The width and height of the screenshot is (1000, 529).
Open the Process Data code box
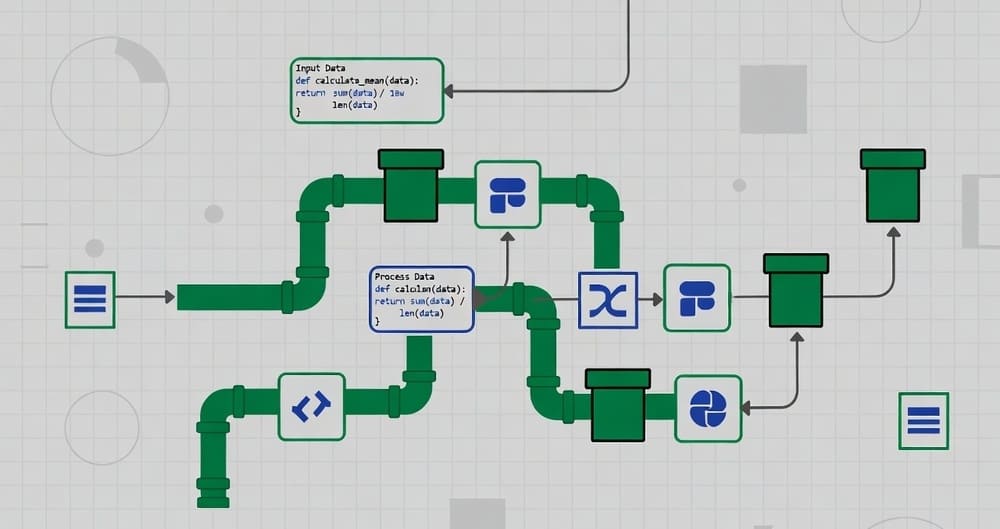(421, 298)
